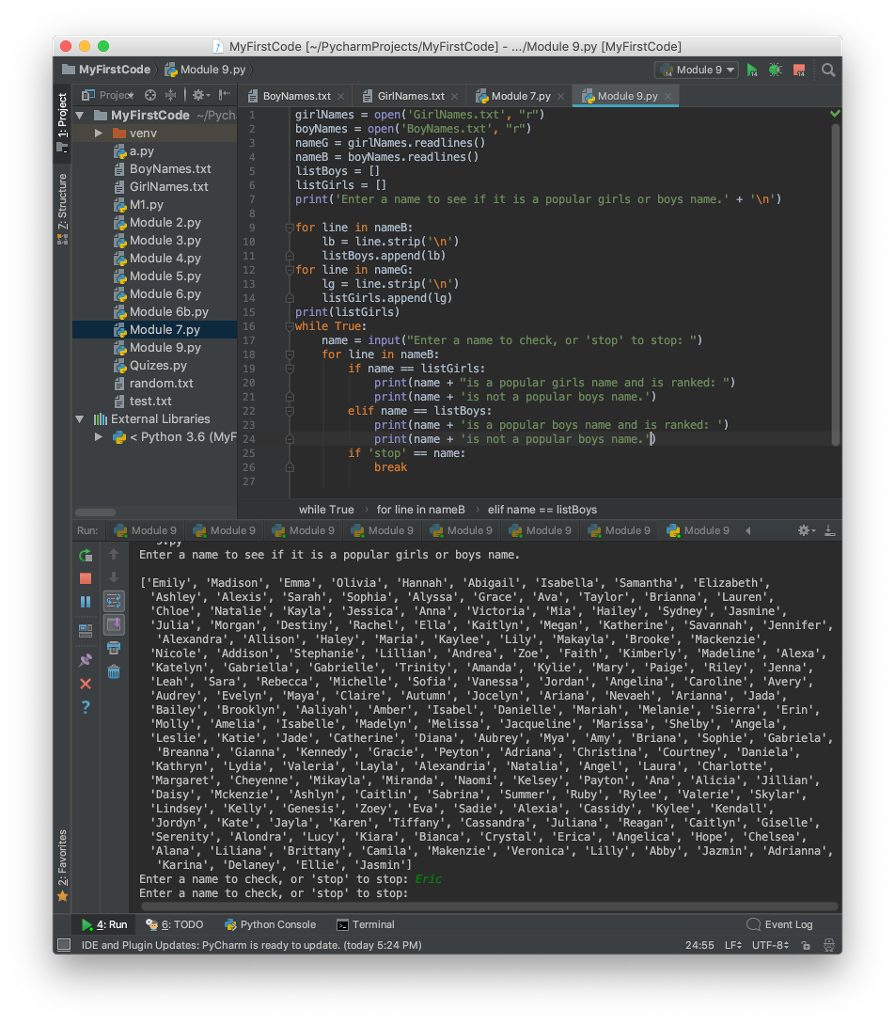Close the run tab with the red X
Viewport: 895px width, 1024px height.
tap(86, 684)
